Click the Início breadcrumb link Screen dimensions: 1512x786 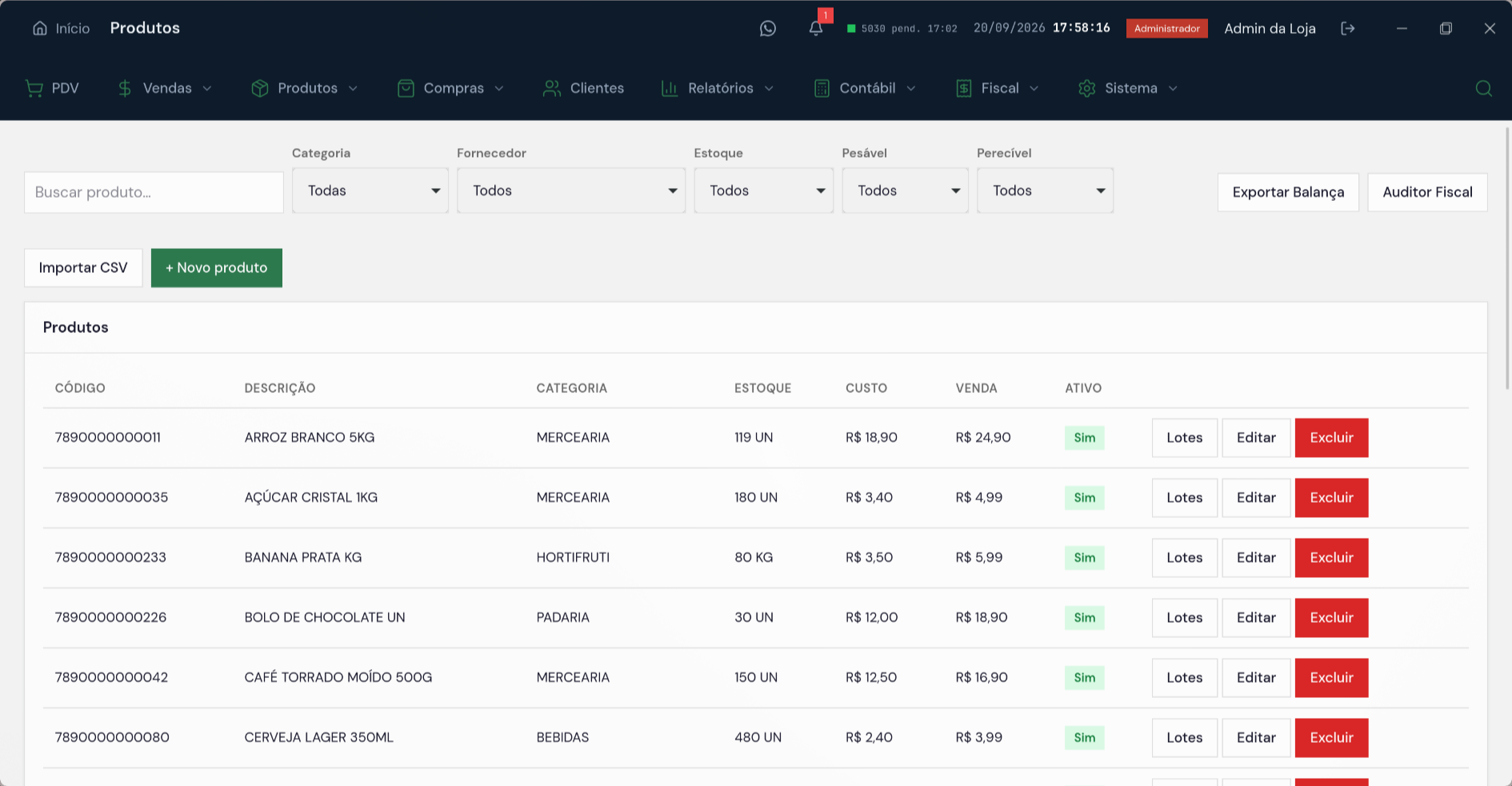pyautogui.click(x=61, y=28)
